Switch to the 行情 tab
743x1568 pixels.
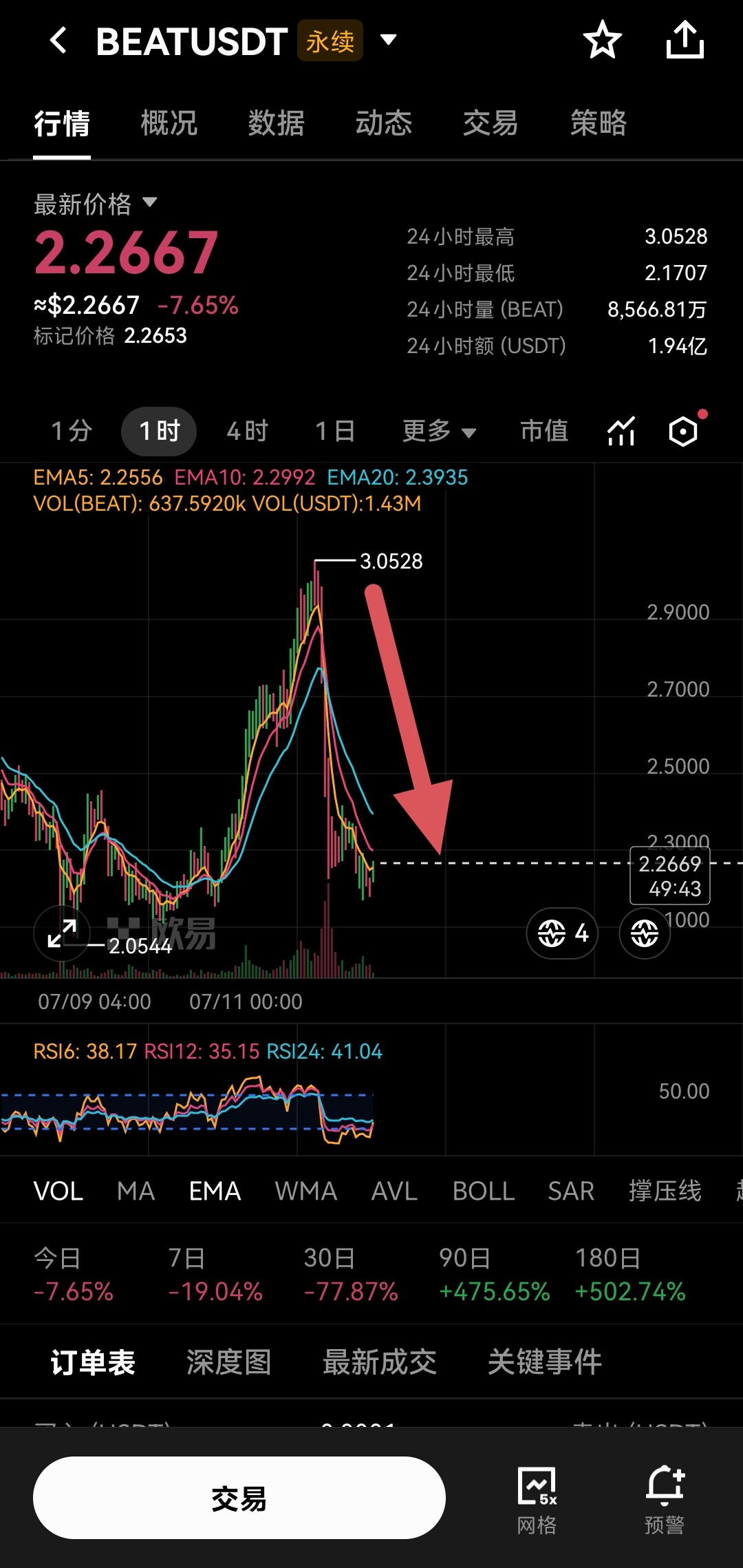(x=62, y=124)
